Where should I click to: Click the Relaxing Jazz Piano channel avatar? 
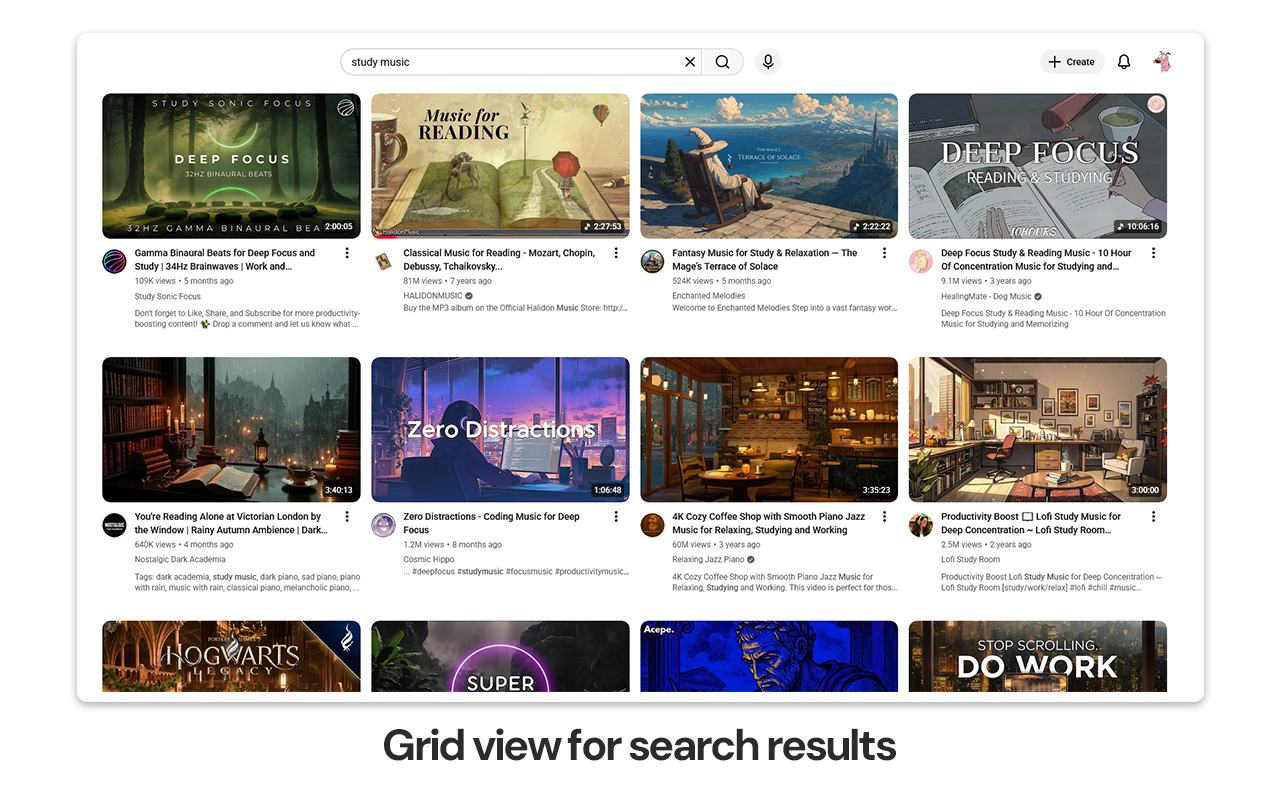pyautogui.click(x=652, y=525)
